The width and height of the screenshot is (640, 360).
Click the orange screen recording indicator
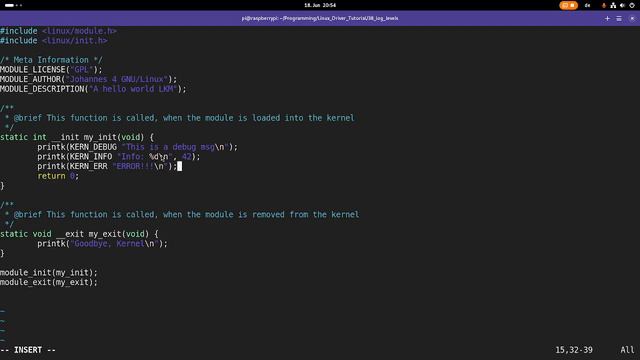click(x=568, y=5)
